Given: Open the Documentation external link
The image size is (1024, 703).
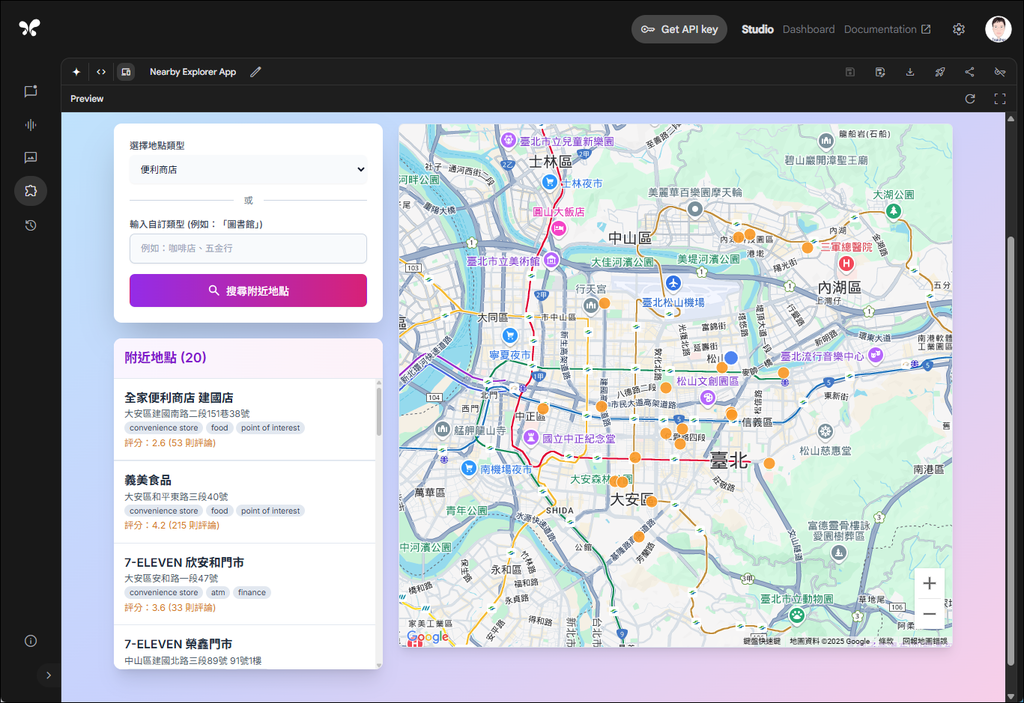Looking at the screenshot, I should pyautogui.click(x=887, y=29).
